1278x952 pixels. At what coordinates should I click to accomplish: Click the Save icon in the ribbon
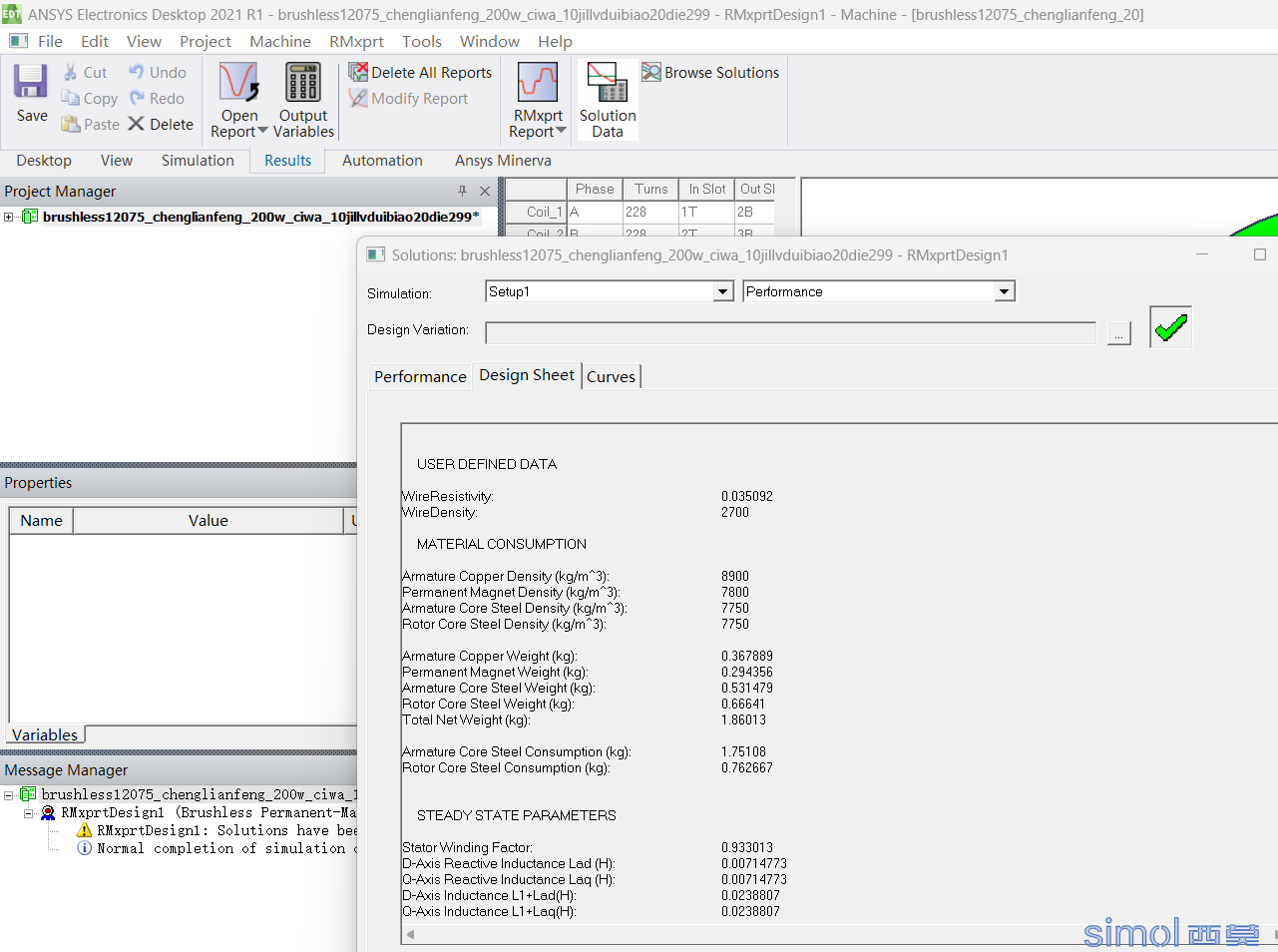31,81
